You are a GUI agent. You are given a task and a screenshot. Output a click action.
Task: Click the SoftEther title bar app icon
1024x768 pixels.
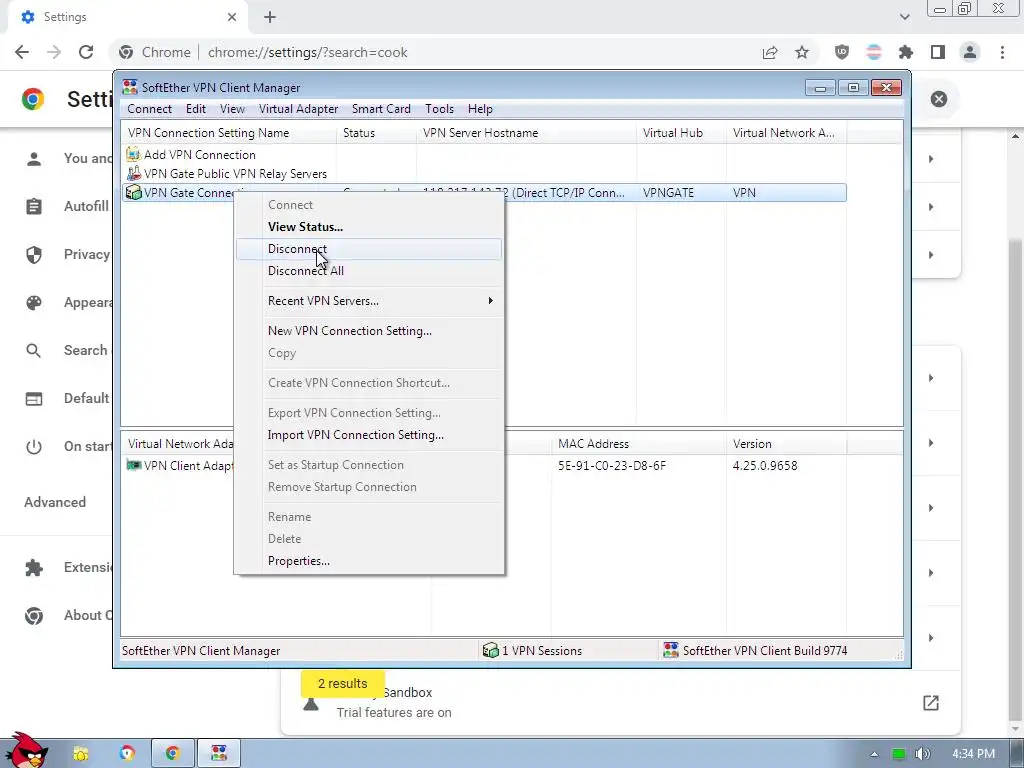[130, 88]
